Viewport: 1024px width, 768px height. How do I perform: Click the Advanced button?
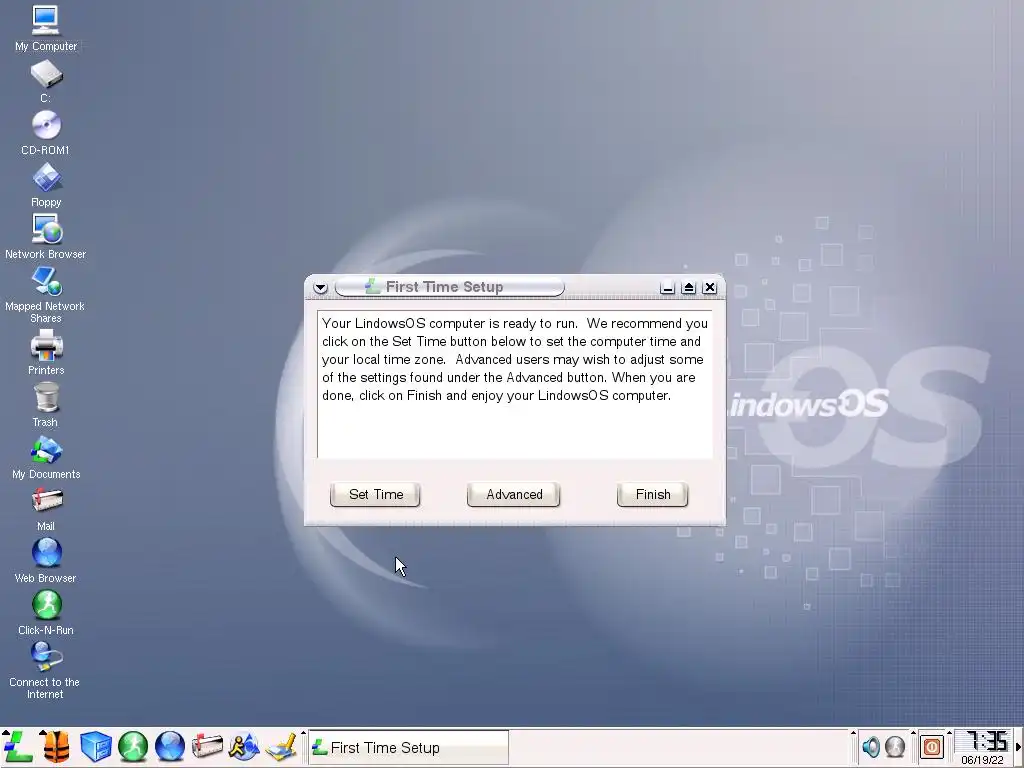pos(514,494)
